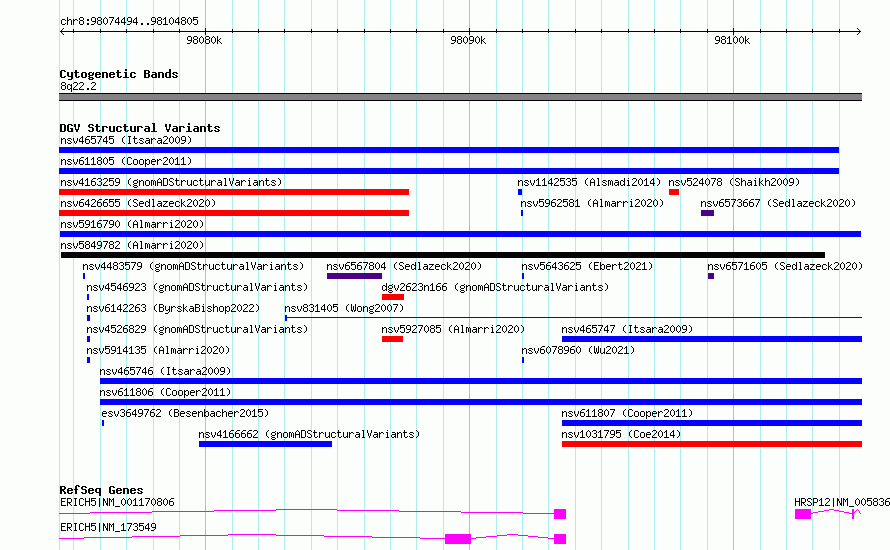
Task: Click nsv1142535 (Alsmadi2014) label
Action: tap(589, 182)
